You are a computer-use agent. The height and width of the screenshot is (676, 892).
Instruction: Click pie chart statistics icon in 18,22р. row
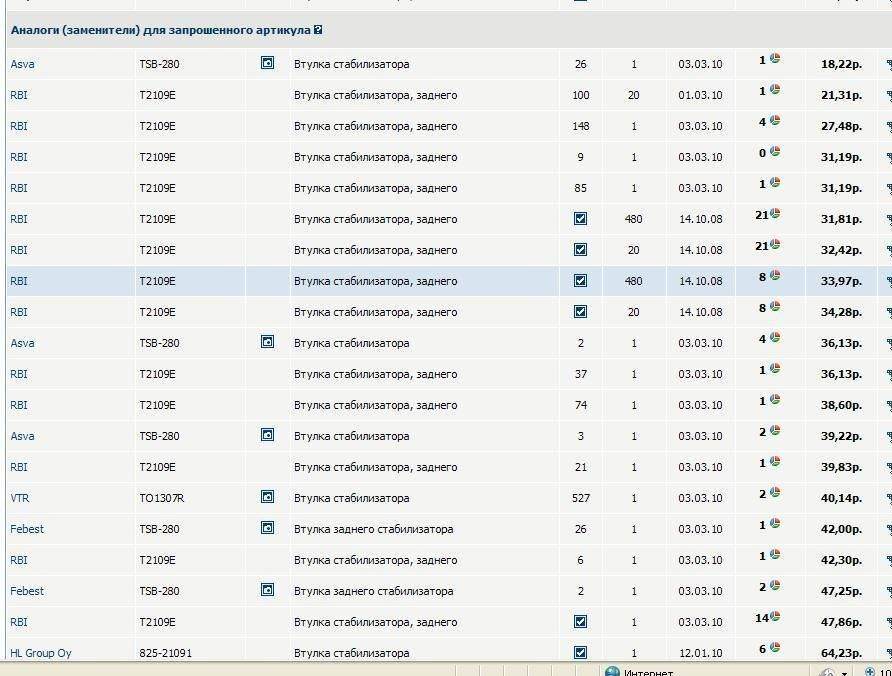point(775,59)
